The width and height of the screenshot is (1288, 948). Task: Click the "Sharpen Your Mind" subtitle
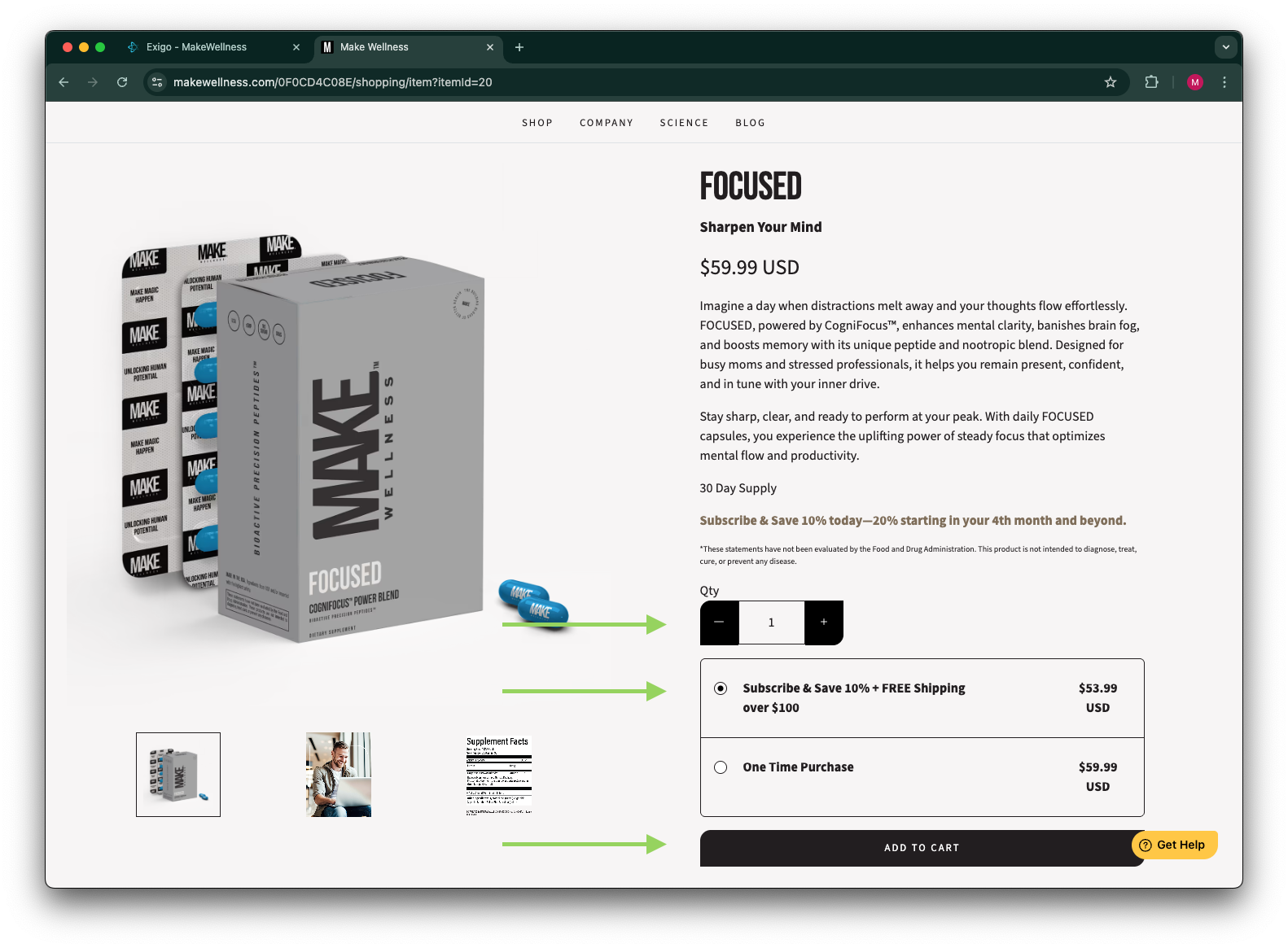click(x=761, y=227)
